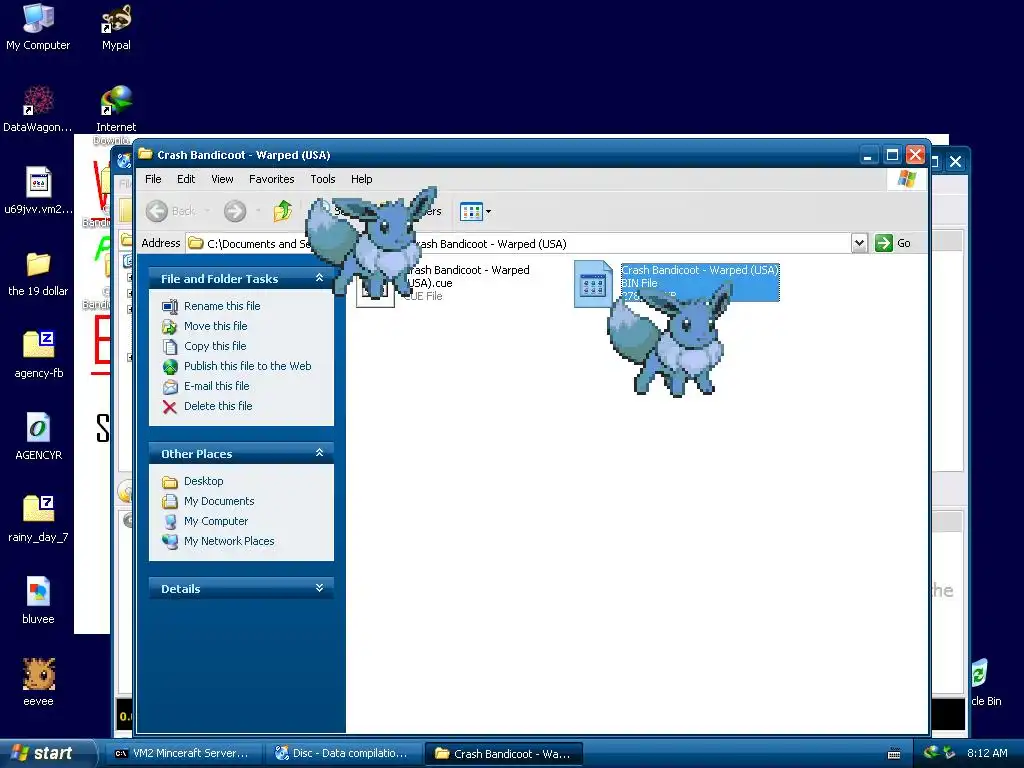Screen dimensions: 1024x768
Task: Click the Go button
Action: tap(893, 243)
